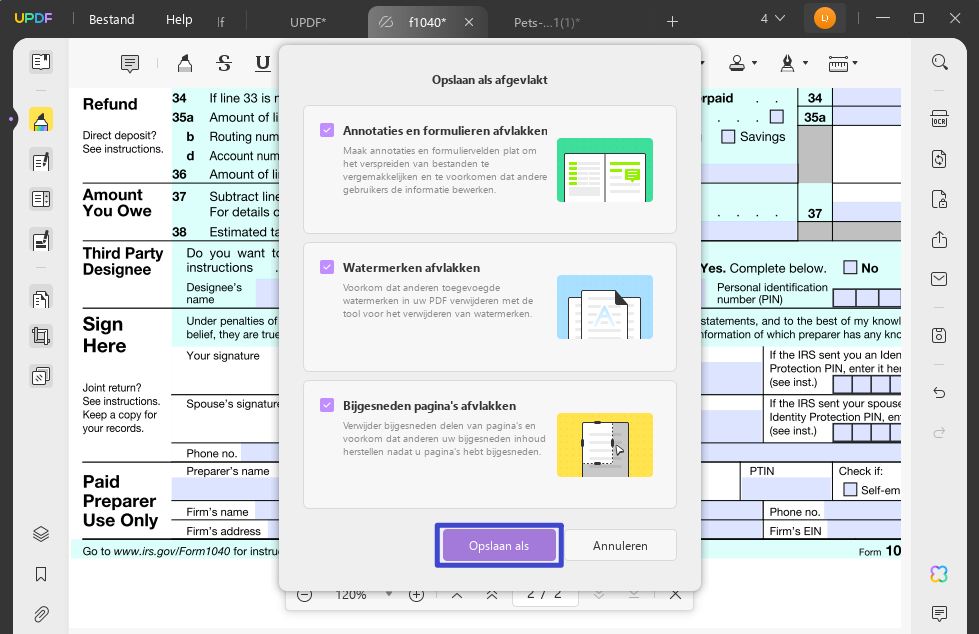Switch to the lf tab

click(x=220, y=22)
